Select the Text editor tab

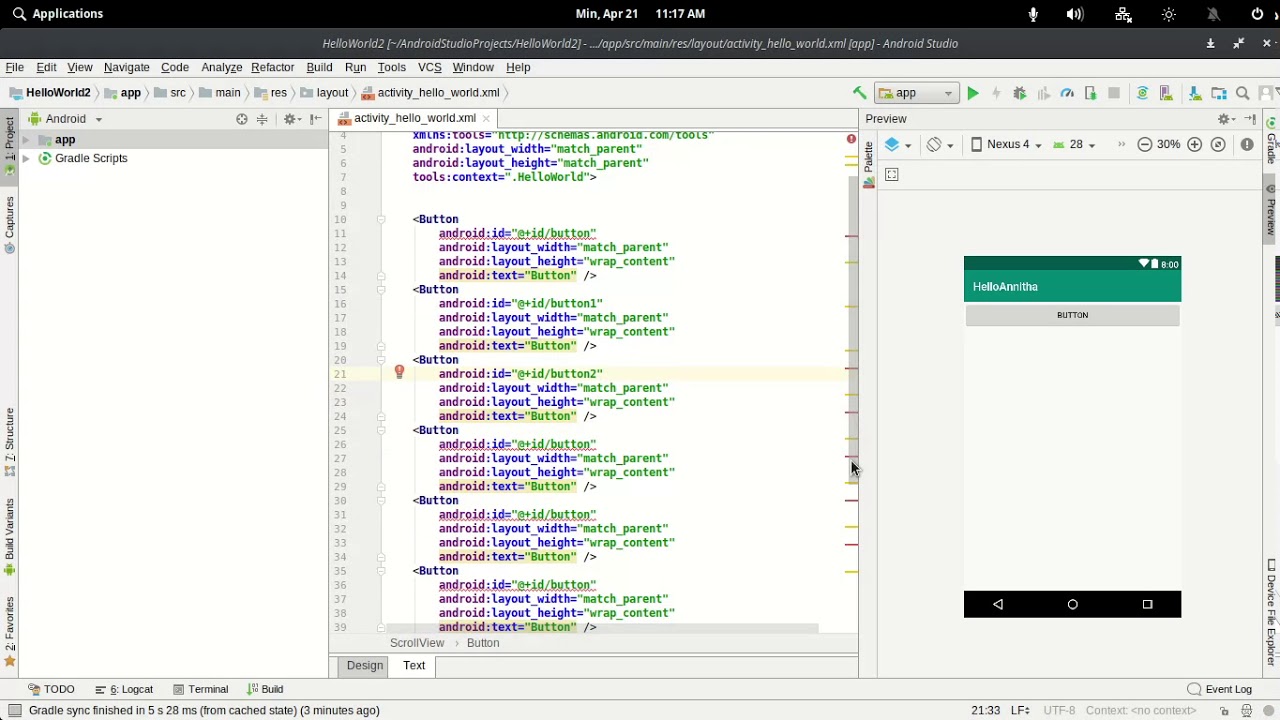click(414, 666)
